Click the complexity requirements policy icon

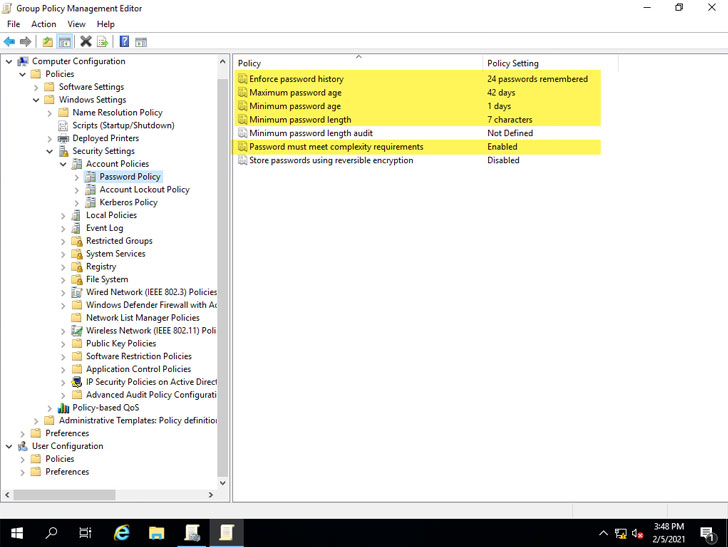(242, 147)
